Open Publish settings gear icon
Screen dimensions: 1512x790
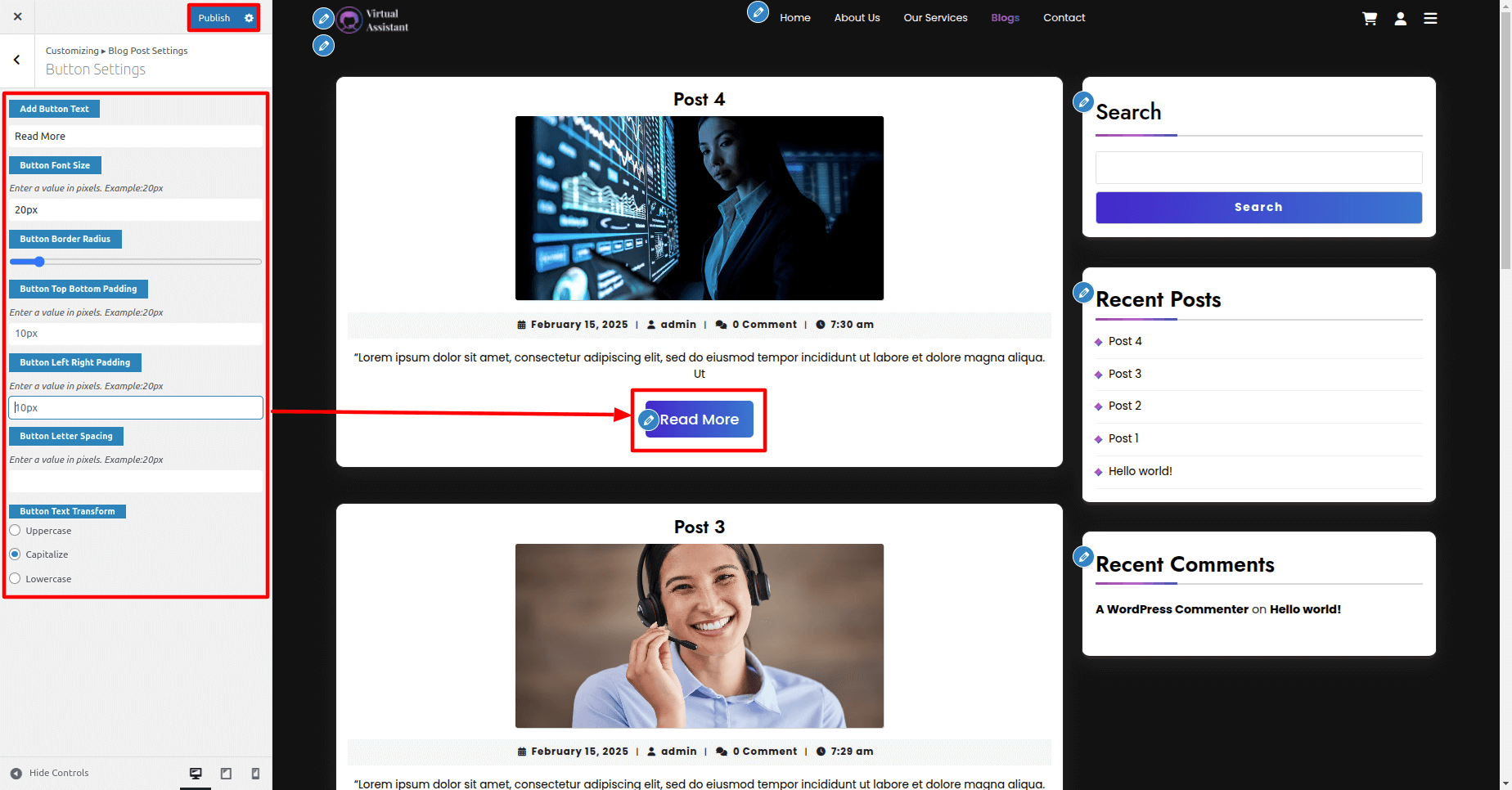249,18
